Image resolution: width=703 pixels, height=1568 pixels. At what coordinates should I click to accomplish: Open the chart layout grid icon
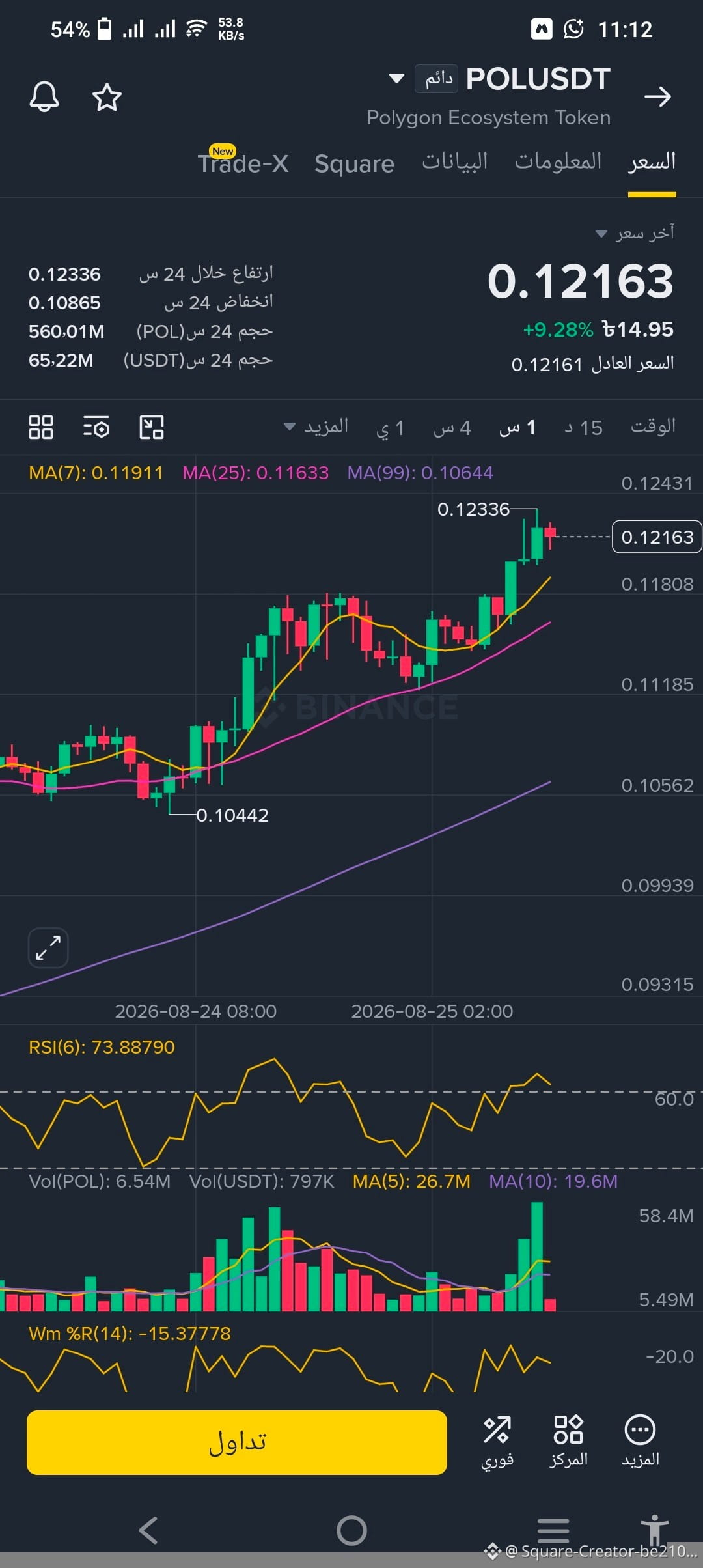41,427
